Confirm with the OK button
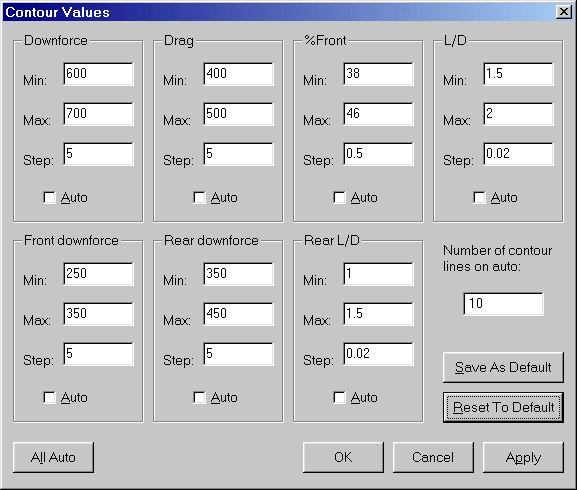This screenshot has height=490, width=577. tap(343, 458)
